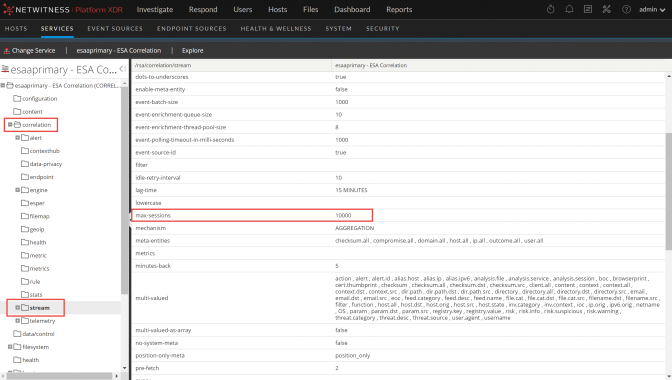Collapse the tree panel with the chevron icon
This screenshot has width=672, height=380.
pos(123,69)
